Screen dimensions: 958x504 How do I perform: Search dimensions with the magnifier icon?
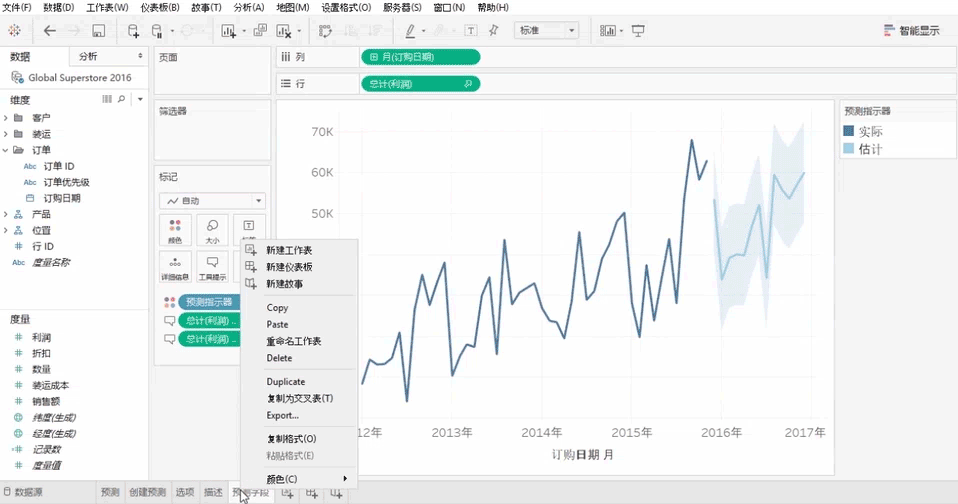click(x=122, y=100)
